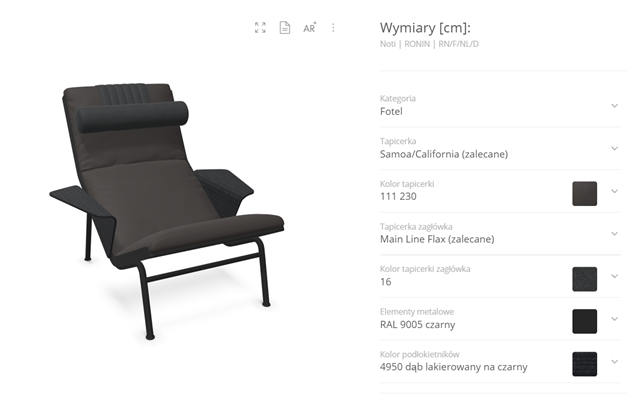Click the Wymiary [cm] heading
The width and height of the screenshot is (627, 413).
[425, 28]
